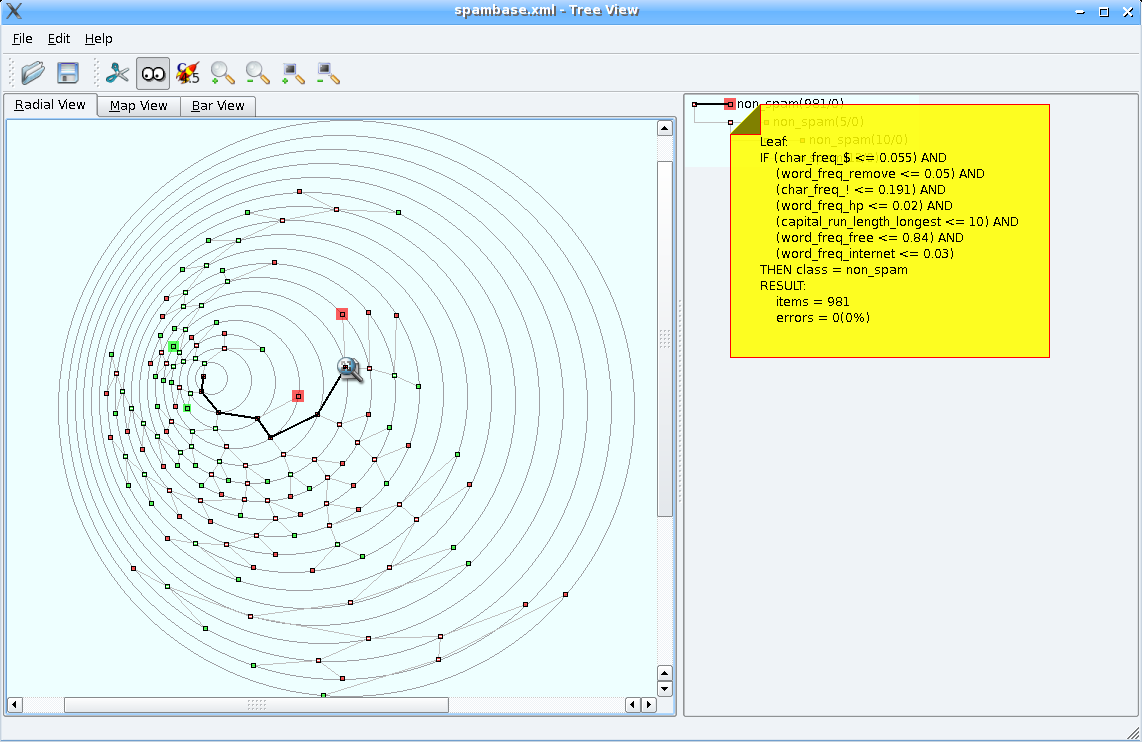Click the radial view vertical scrollbar up arrow at top

664,128
